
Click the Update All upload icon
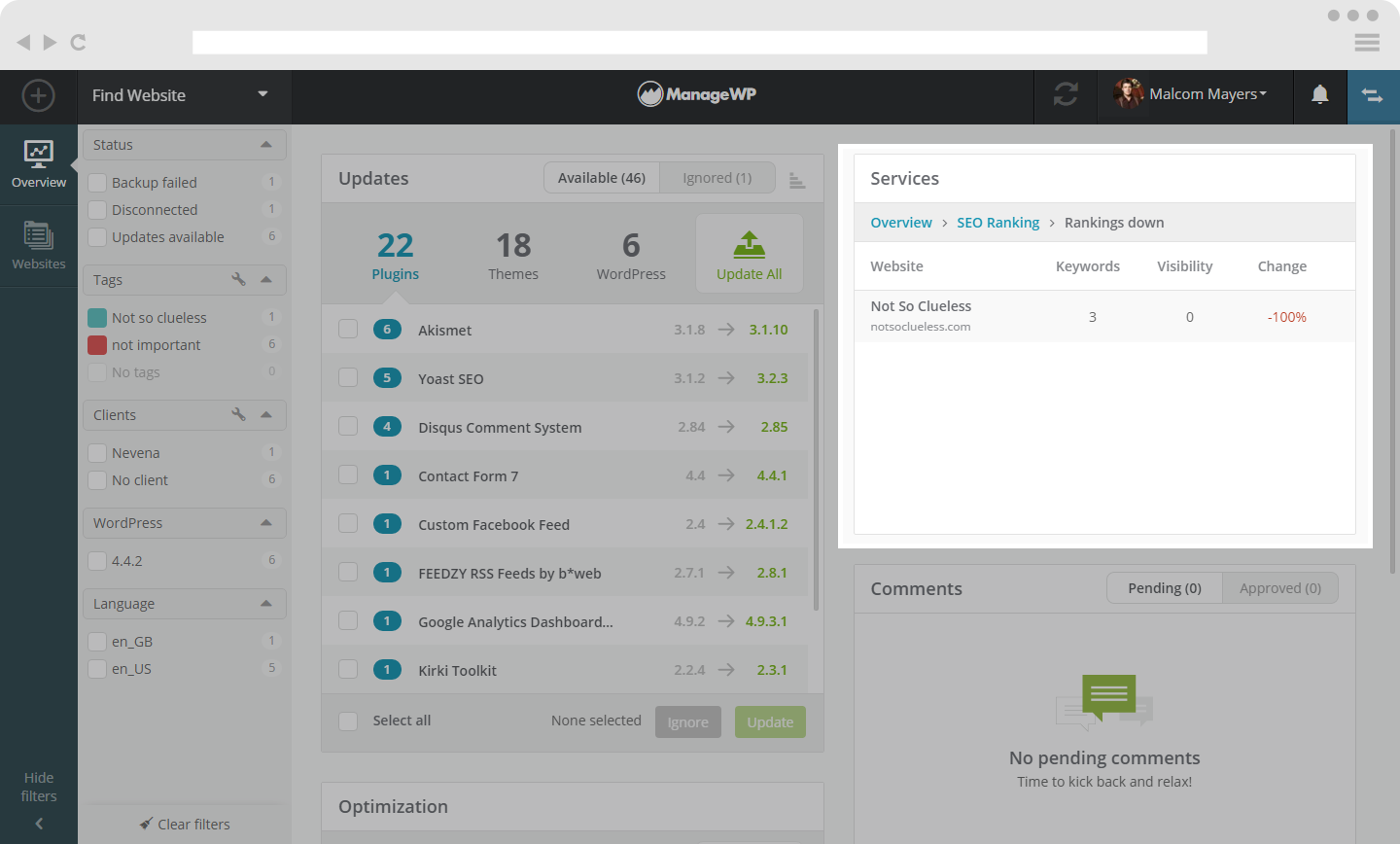(749, 244)
